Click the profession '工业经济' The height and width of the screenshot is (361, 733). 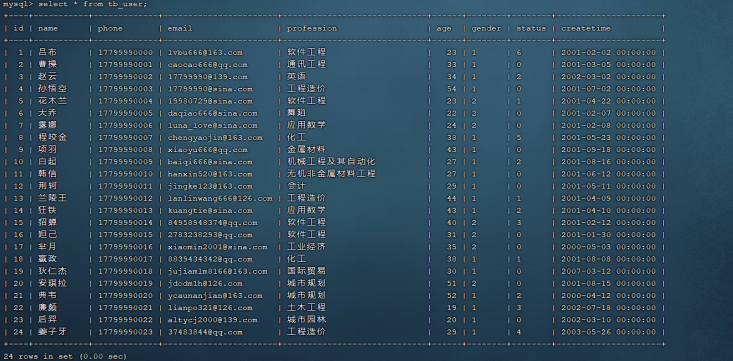[306, 247]
